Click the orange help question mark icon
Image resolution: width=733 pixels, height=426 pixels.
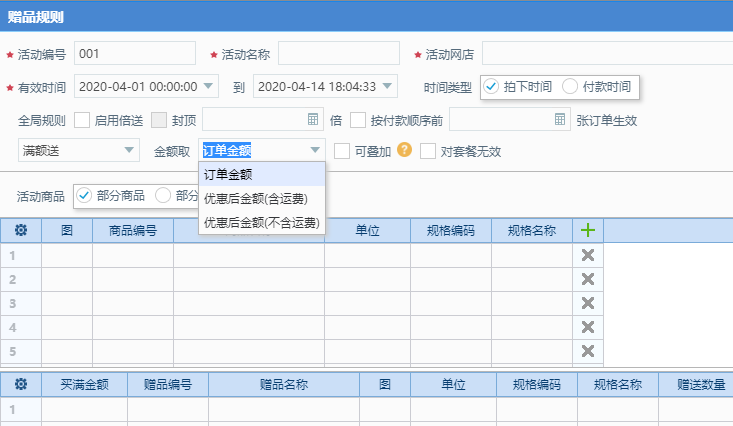click(x=405, y=150)
